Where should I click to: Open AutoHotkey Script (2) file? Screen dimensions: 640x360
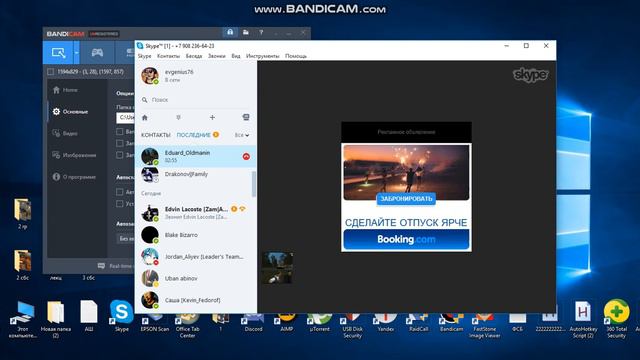pos(583,320)
